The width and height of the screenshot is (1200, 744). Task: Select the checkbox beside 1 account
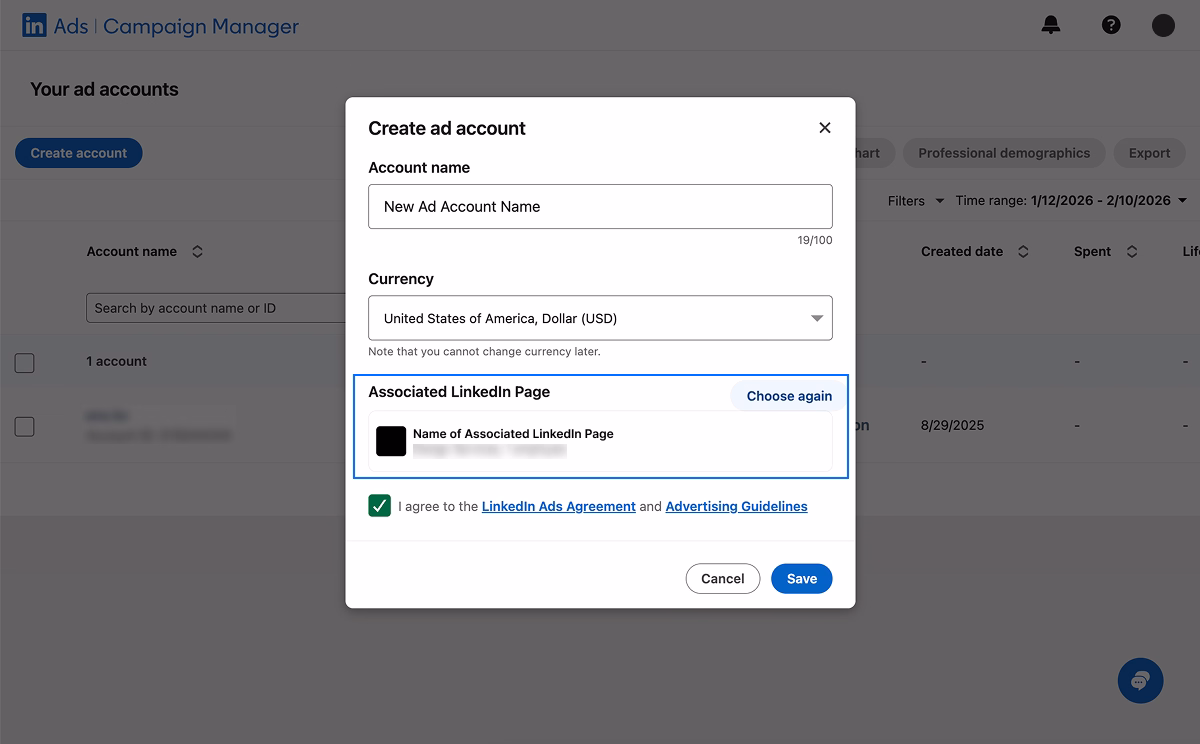click(24, 363)
